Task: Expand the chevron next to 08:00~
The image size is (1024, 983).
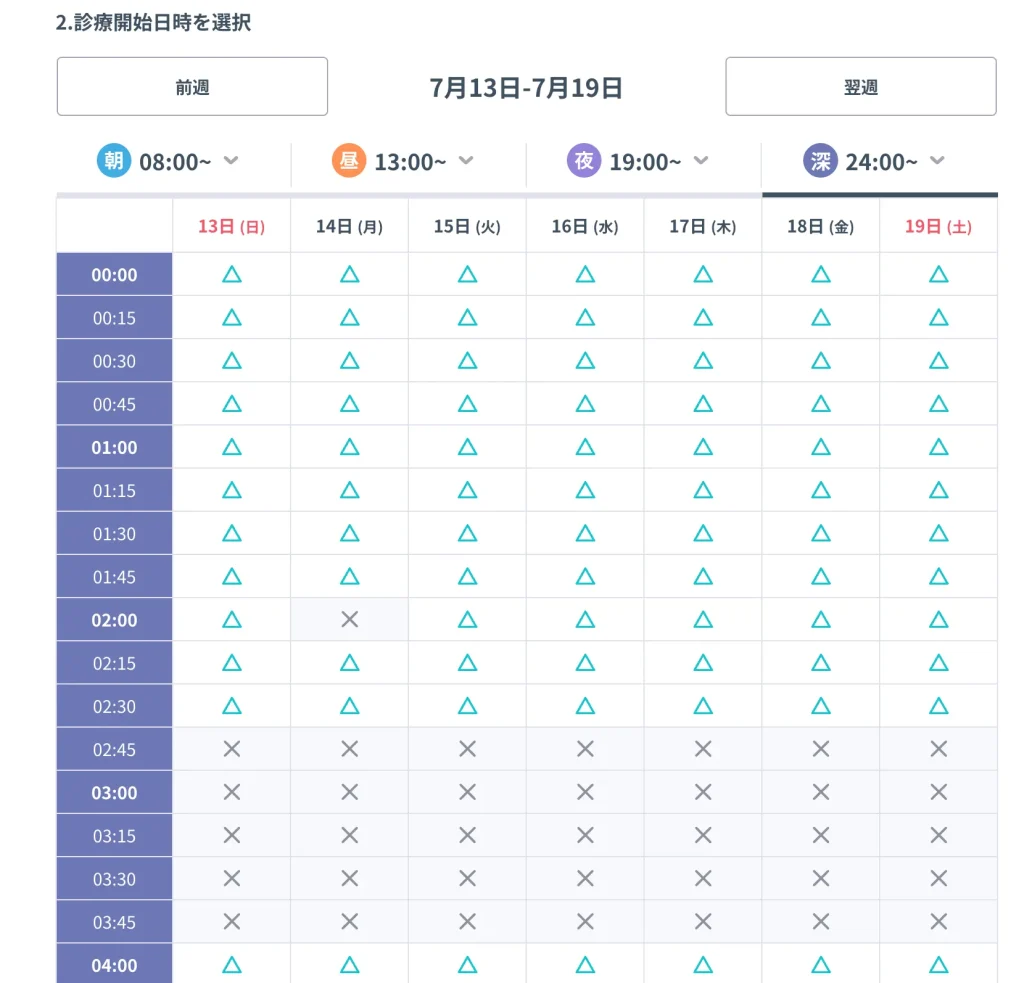Action: [231, 160]
